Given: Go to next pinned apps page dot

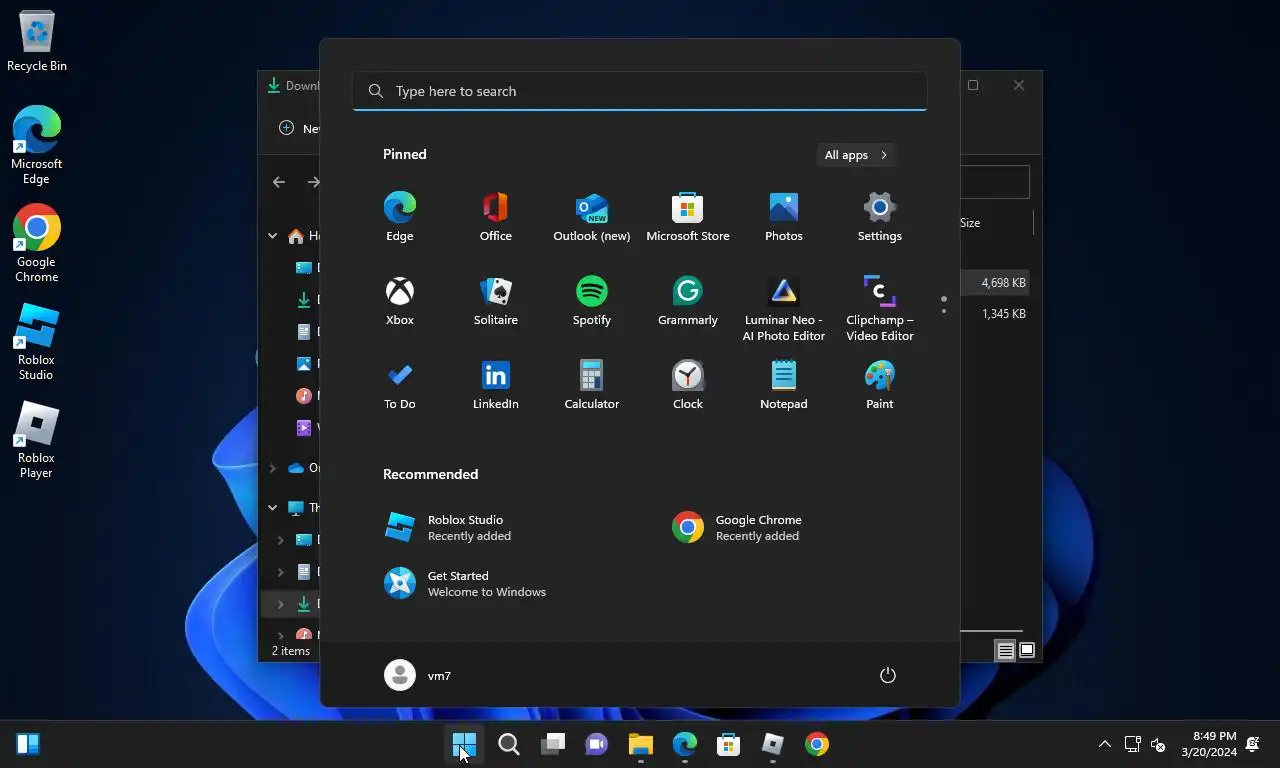Looking at the screenshot, I should [x=943, y=311].
